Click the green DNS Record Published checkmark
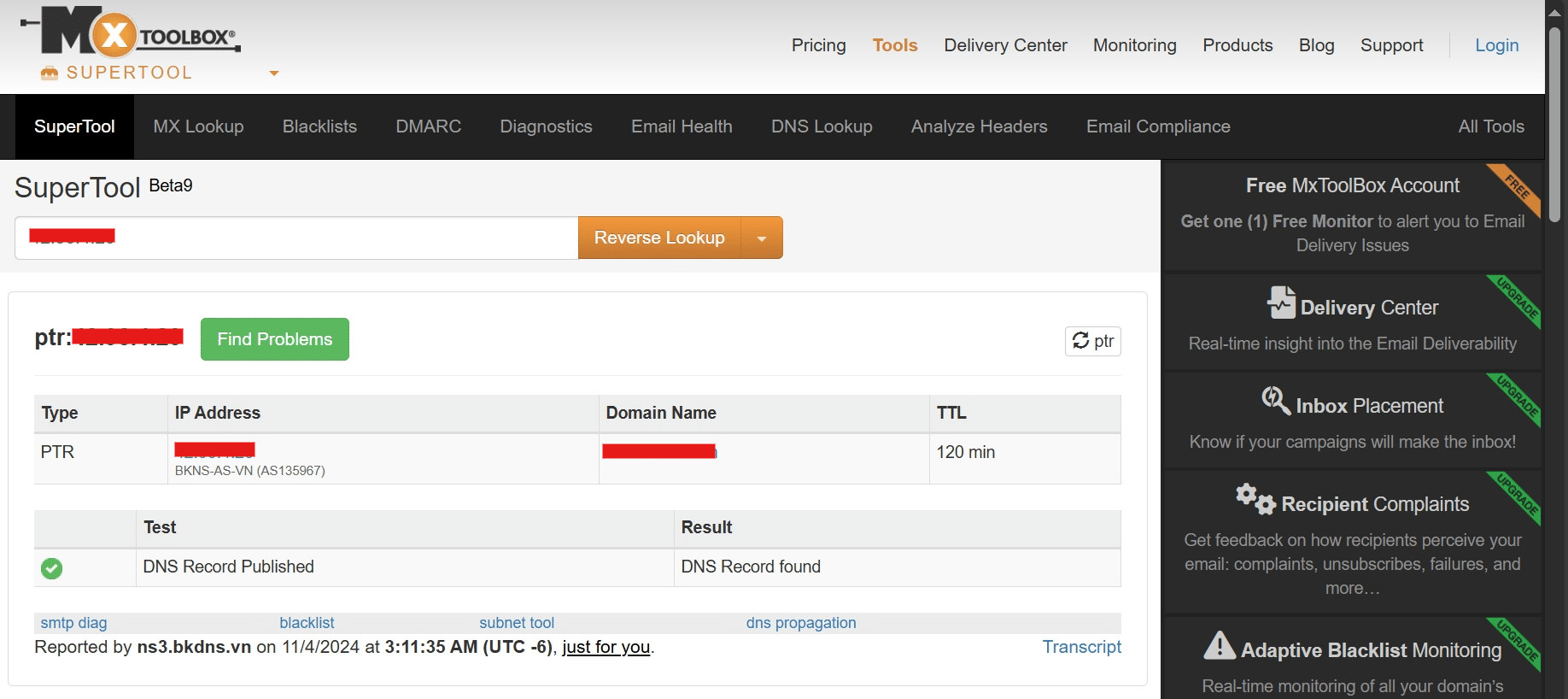This screenshot has width=1568, height=699. 52,568
